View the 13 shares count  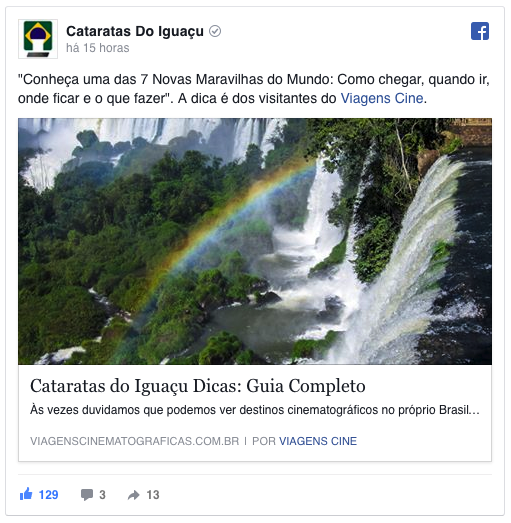click(153, 495)
